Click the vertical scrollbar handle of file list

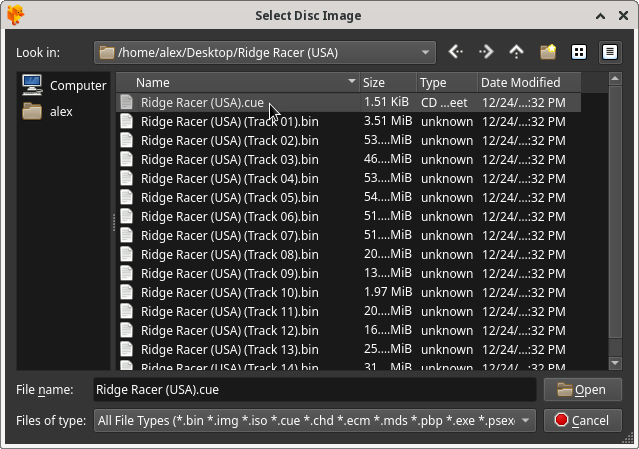click(615, 212)
